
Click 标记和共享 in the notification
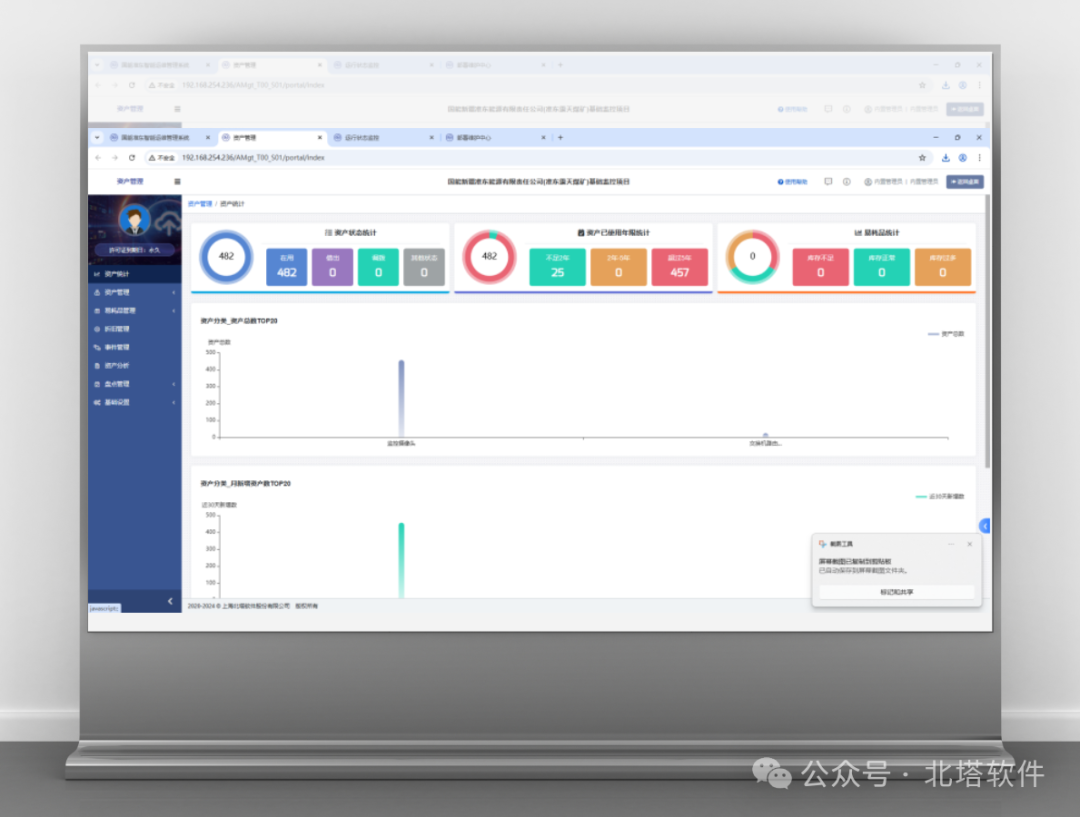[x=896, y=592]
